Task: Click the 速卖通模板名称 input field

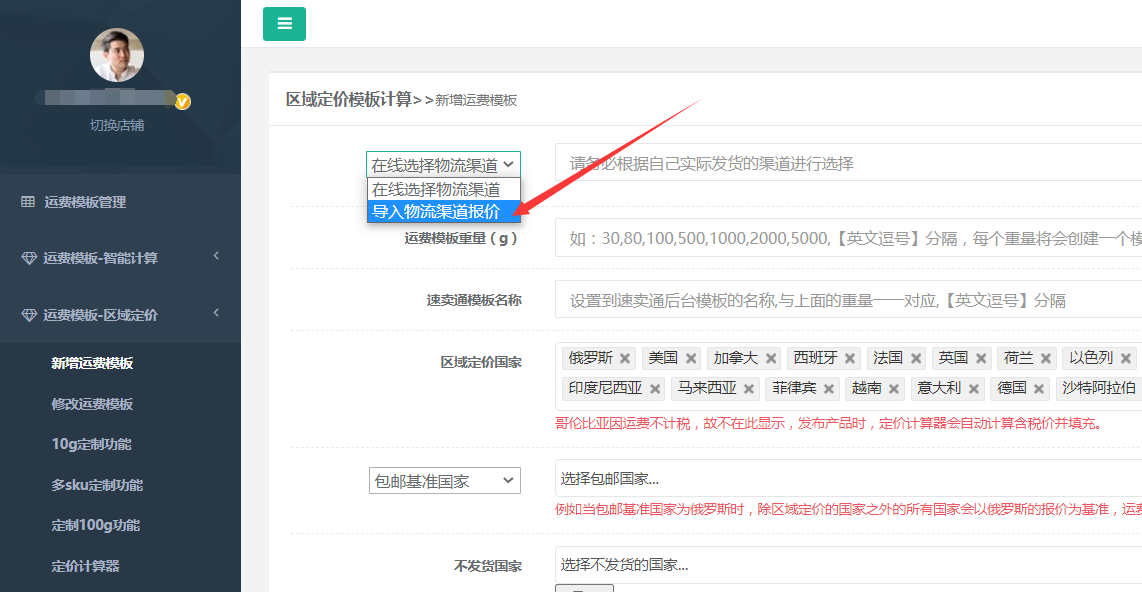Action: point(848,299)
